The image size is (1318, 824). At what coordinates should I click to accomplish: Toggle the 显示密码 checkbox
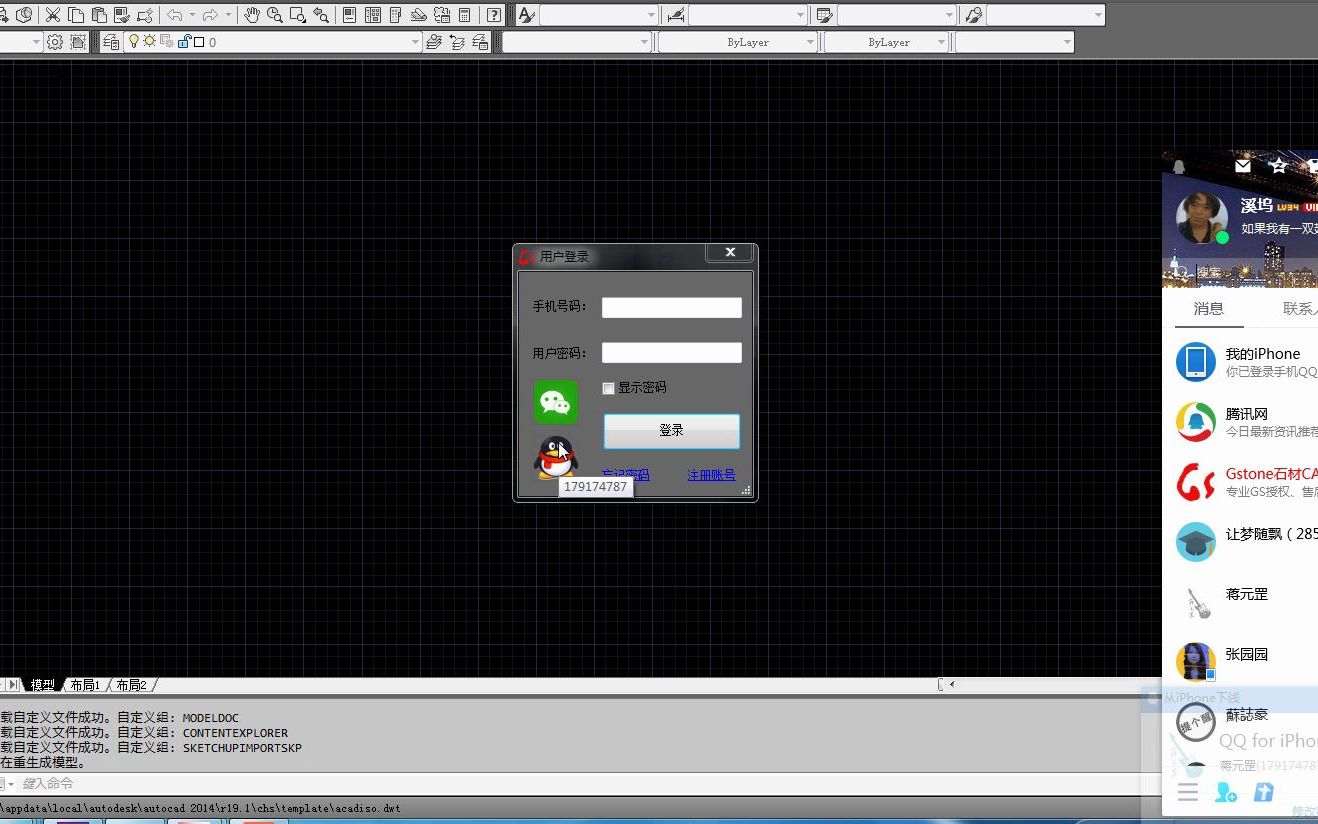(608, 388)
